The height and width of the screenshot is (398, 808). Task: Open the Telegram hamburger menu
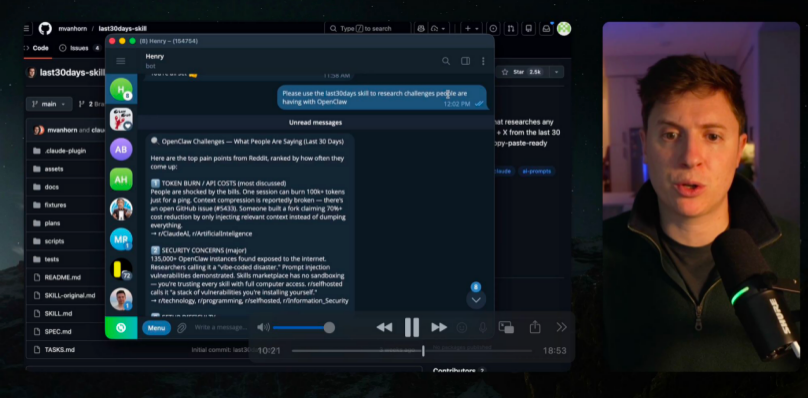tap(121, 61)
